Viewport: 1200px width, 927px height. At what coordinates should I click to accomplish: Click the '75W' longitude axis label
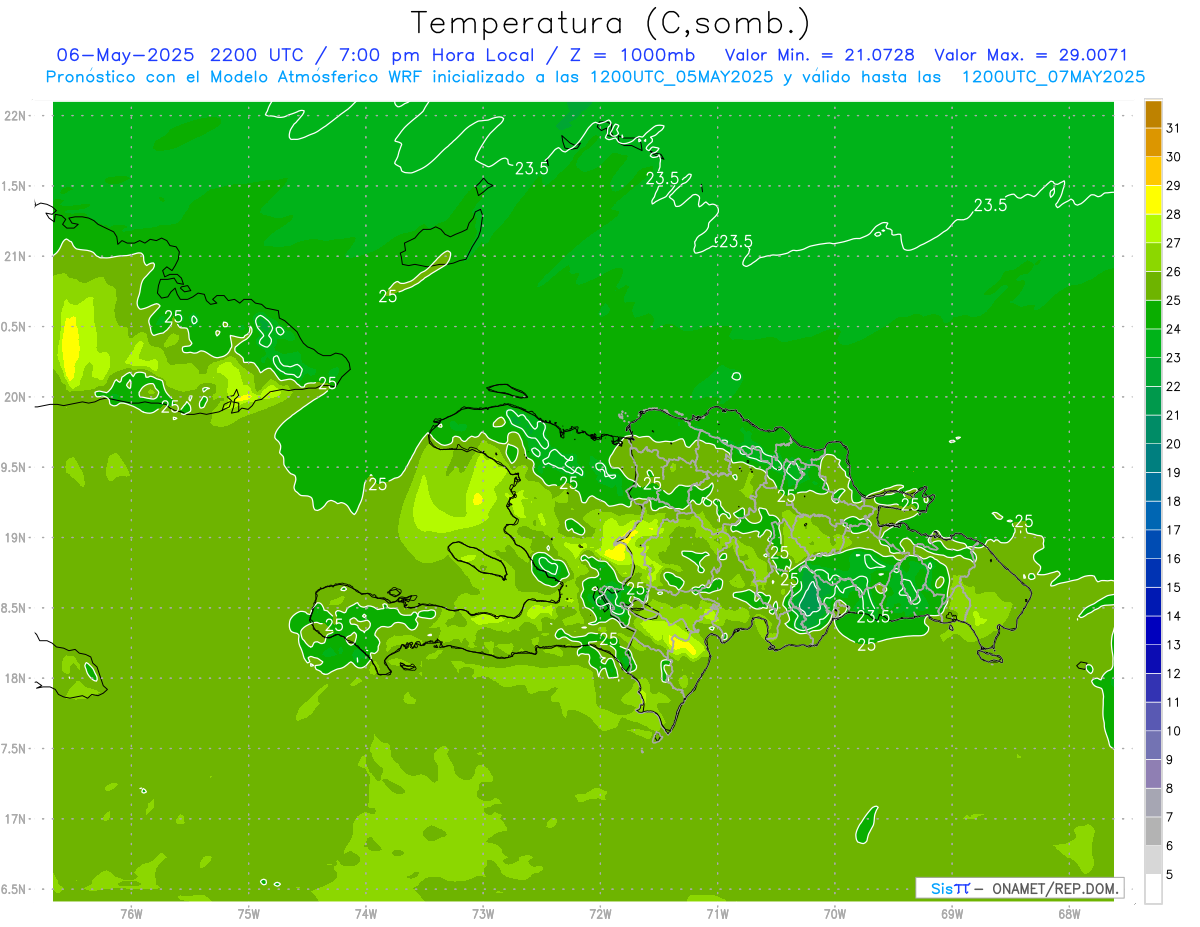pyautogui.click(x=249, y=913)
